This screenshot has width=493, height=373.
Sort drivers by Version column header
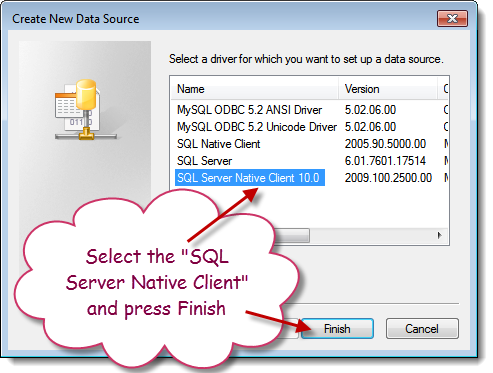(388, 89)
